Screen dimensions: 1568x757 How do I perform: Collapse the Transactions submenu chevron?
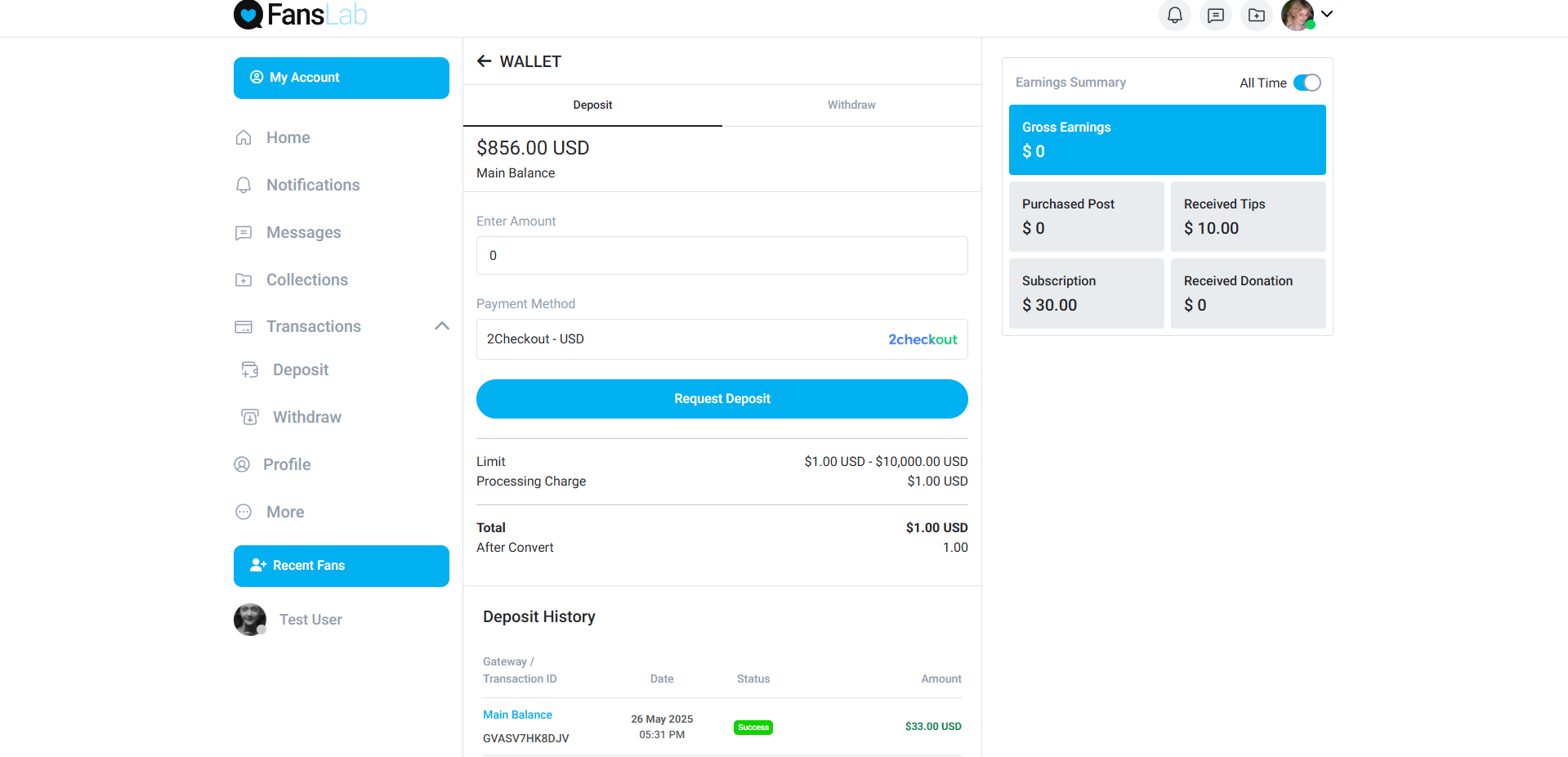point(442,326)
